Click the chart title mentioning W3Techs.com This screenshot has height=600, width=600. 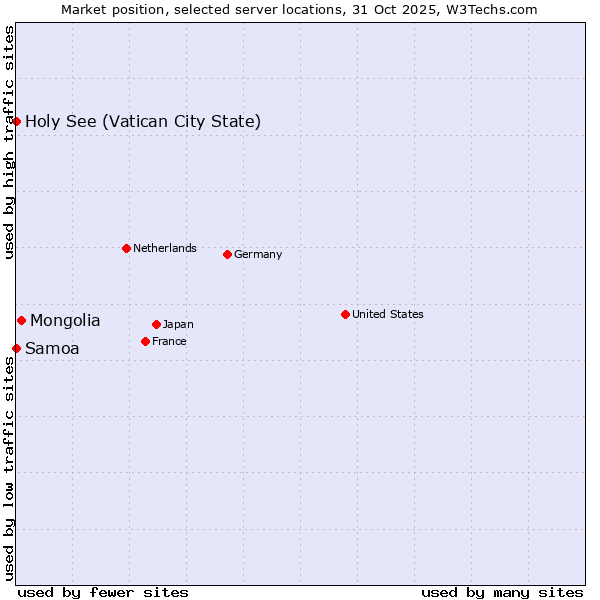click(299, 9)
